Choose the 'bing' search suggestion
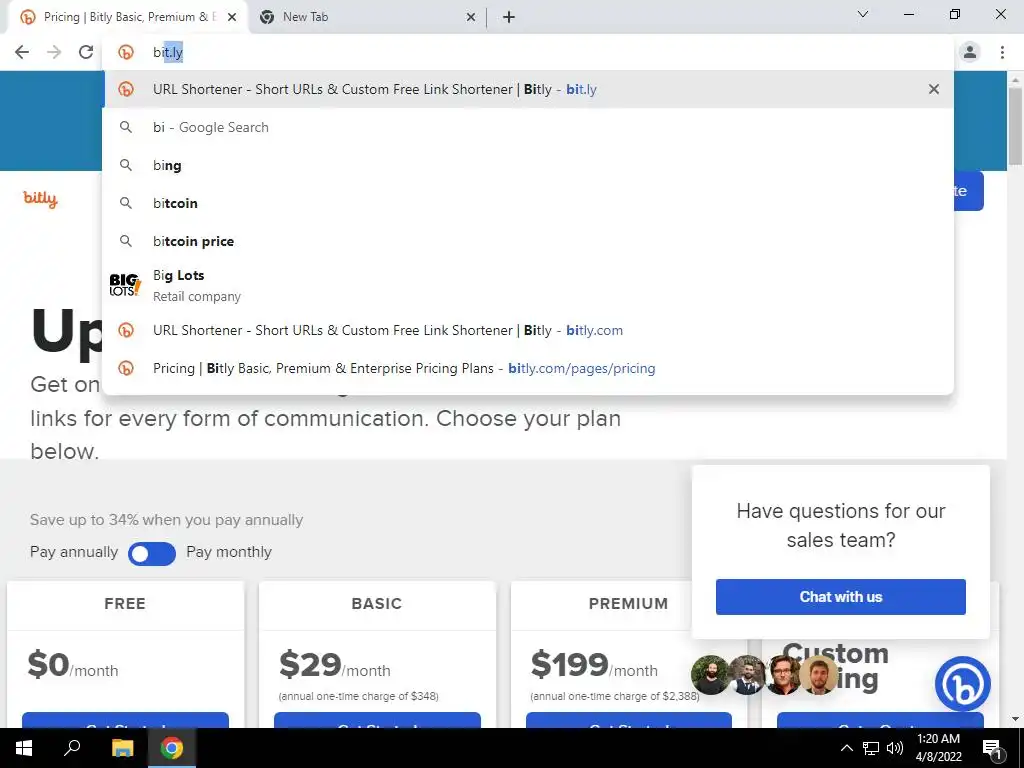1024x768 pixels. [x=529, y=165]
